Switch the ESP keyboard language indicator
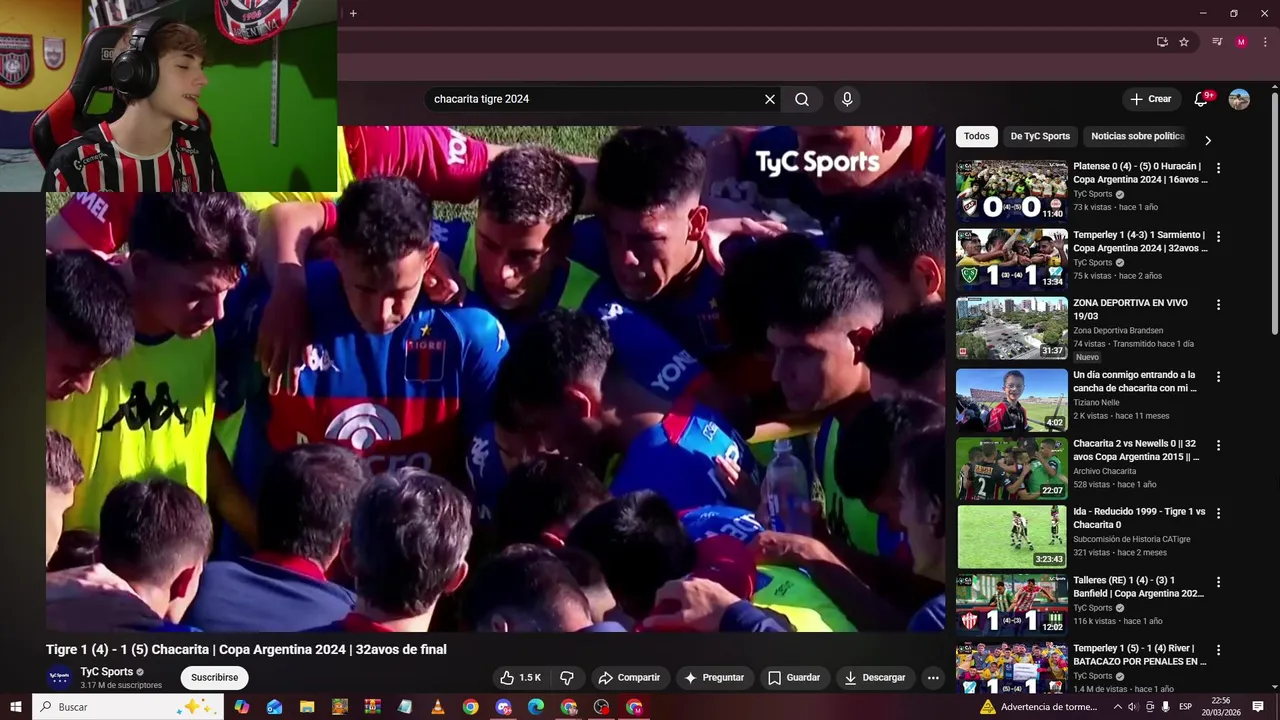1280x720 pixels. point(1185,707)
